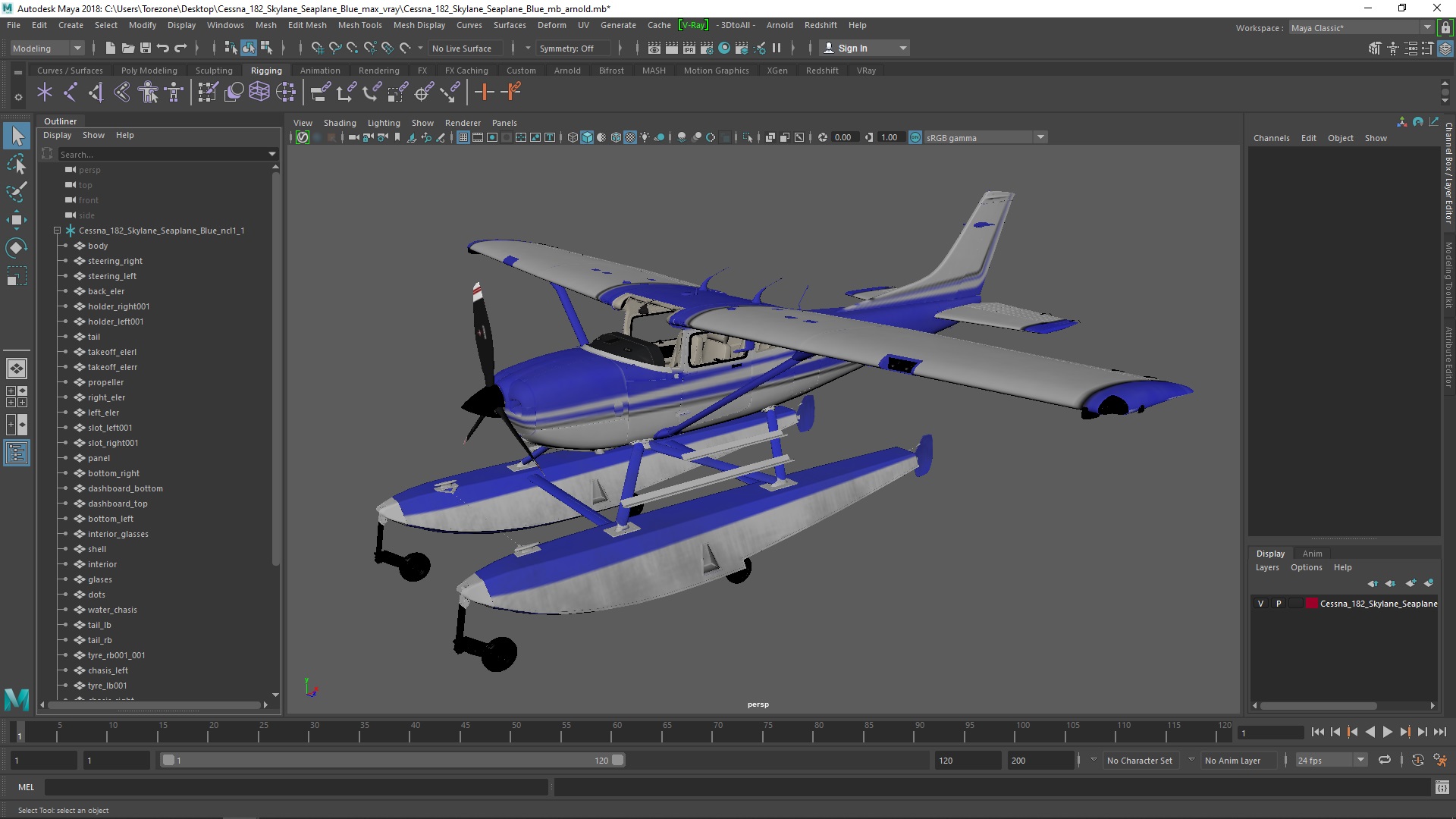
Task: Toggle the Outliner panel icon in sidebar
Action: pyautogui.click(x=16, y=453)
